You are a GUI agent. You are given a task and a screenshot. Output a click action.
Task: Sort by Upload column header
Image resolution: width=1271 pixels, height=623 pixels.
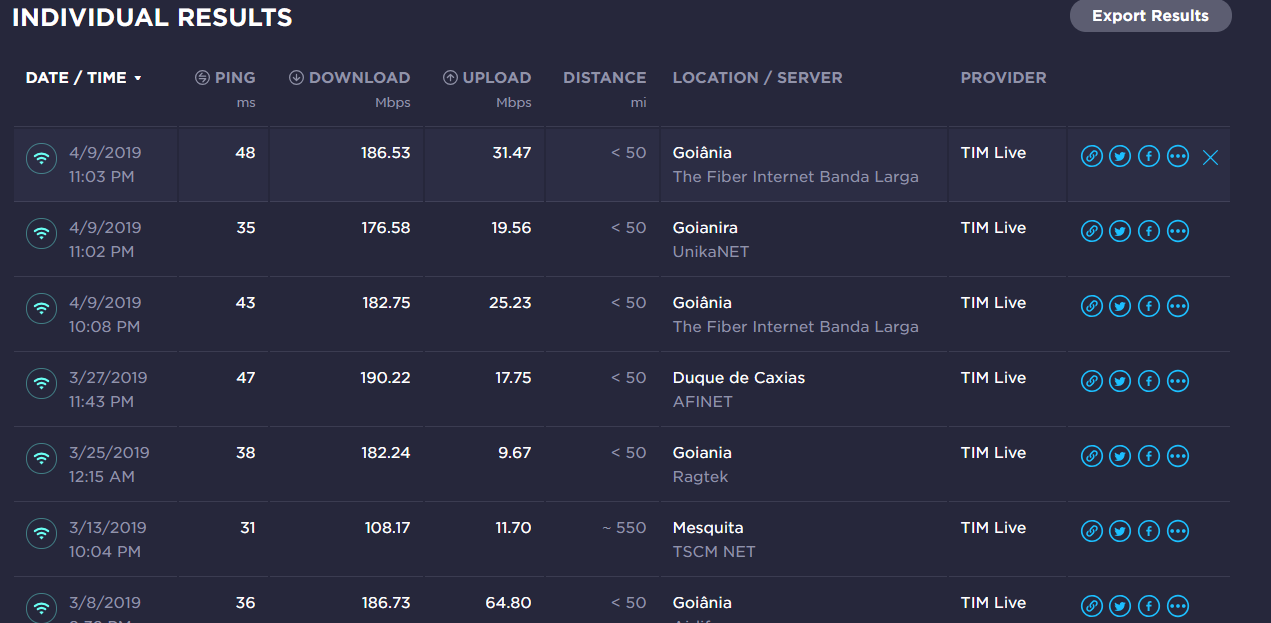(487, 77)
